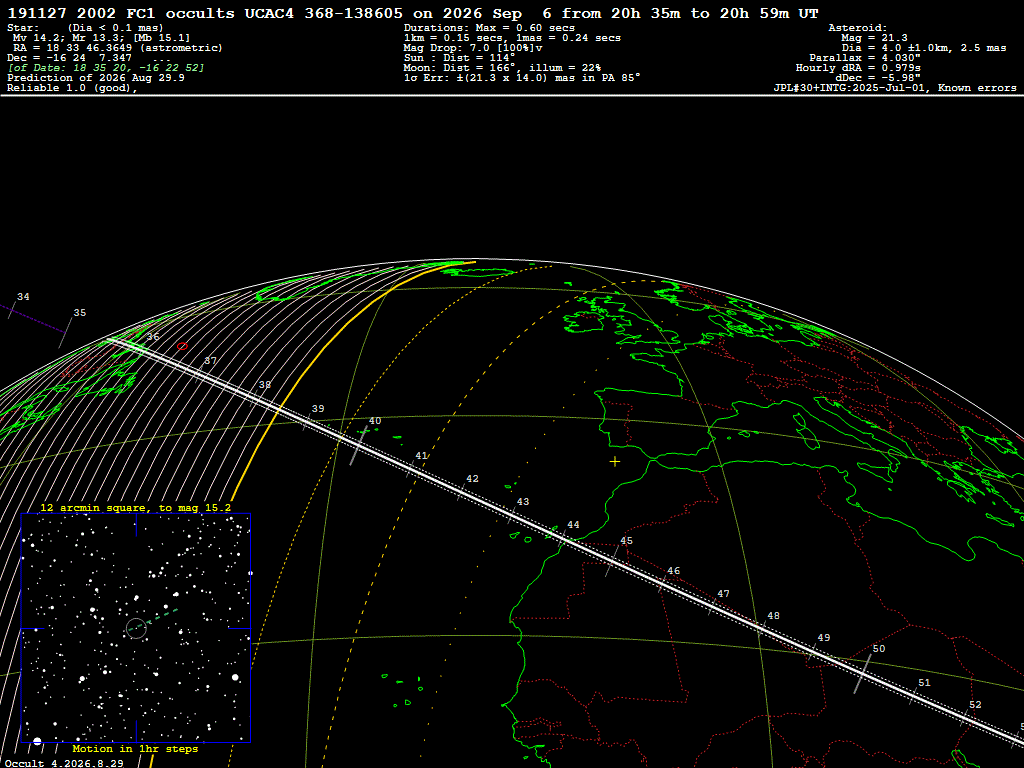Click the 1σ Err uncertainty line

point(522,78)
